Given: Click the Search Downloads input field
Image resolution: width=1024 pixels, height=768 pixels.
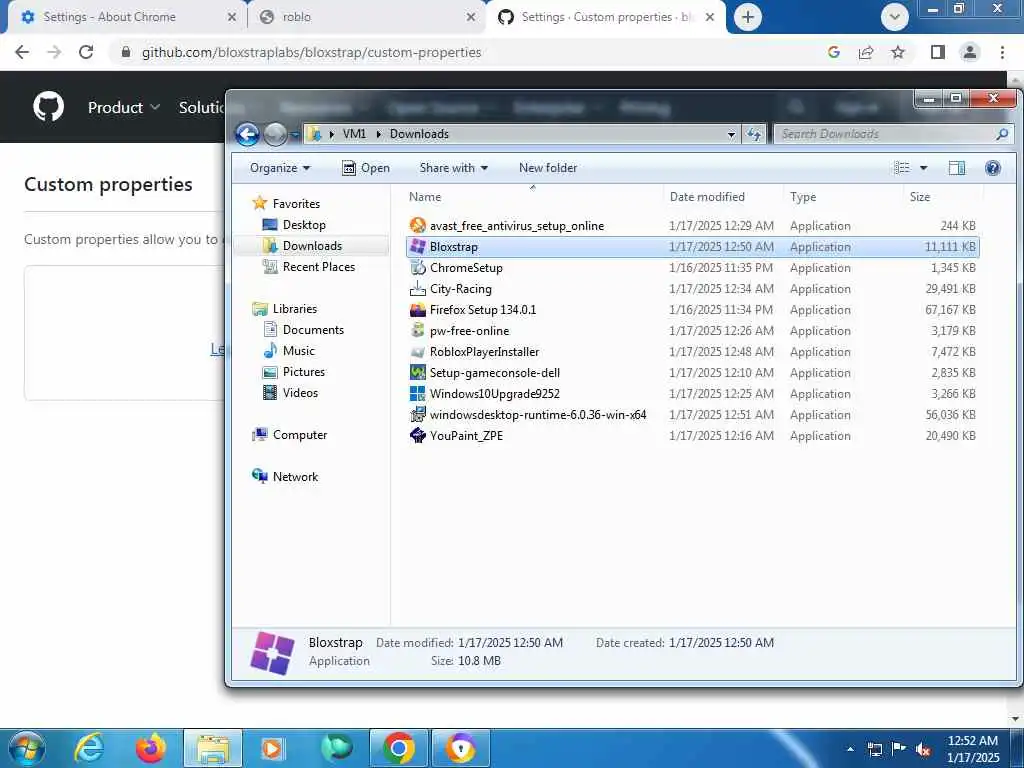Looking at the screenshot, I should (x=885, y=134).
